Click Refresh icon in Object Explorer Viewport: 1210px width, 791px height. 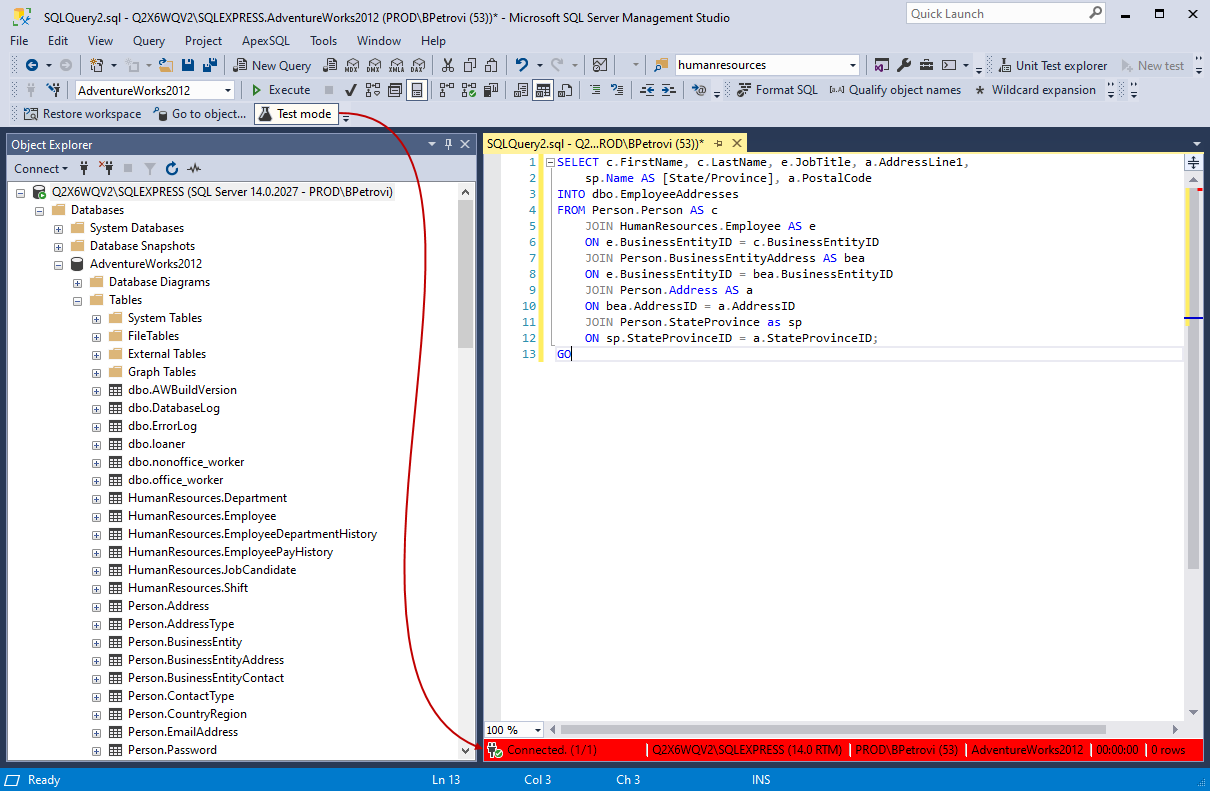172,169
